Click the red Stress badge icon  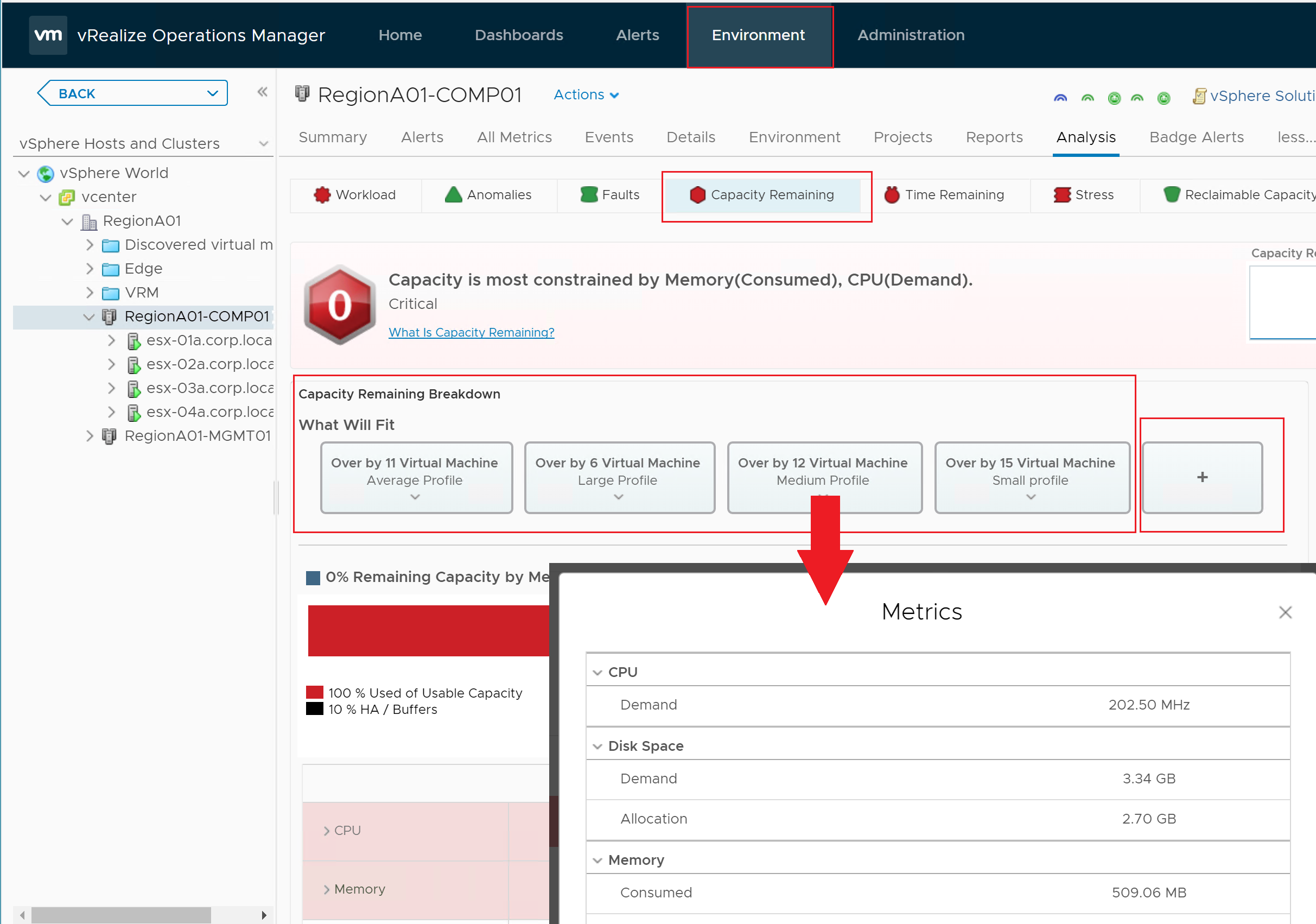pos(1062,195)
